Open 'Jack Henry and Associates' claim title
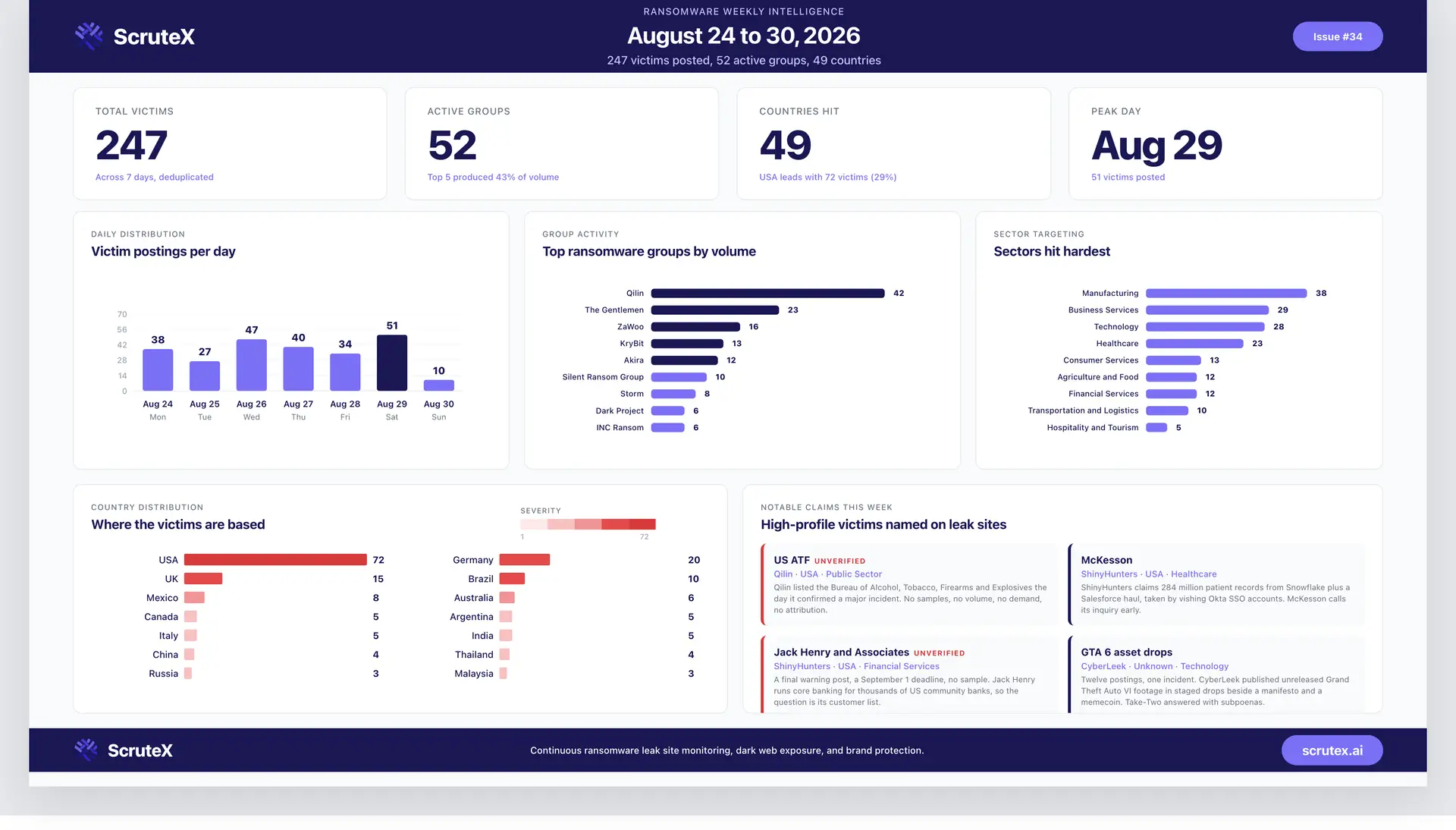 tap(841, 652)
